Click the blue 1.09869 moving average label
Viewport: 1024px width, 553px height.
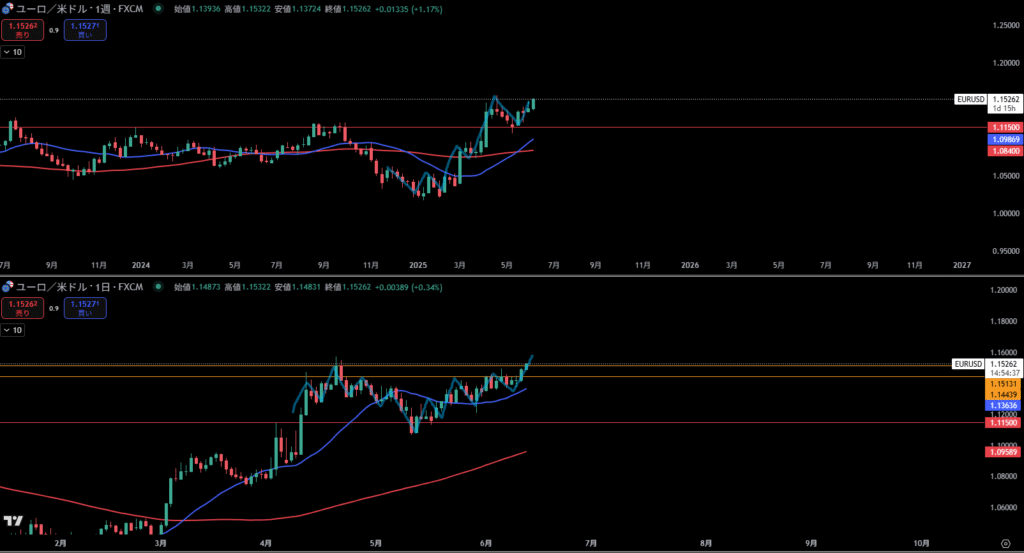pyautogui.click(x=1005, y=139)
